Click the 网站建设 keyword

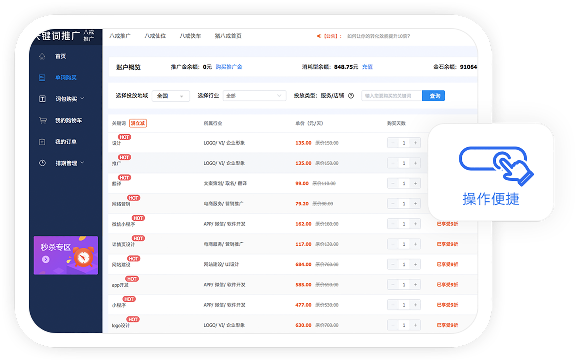click(121, 265)
